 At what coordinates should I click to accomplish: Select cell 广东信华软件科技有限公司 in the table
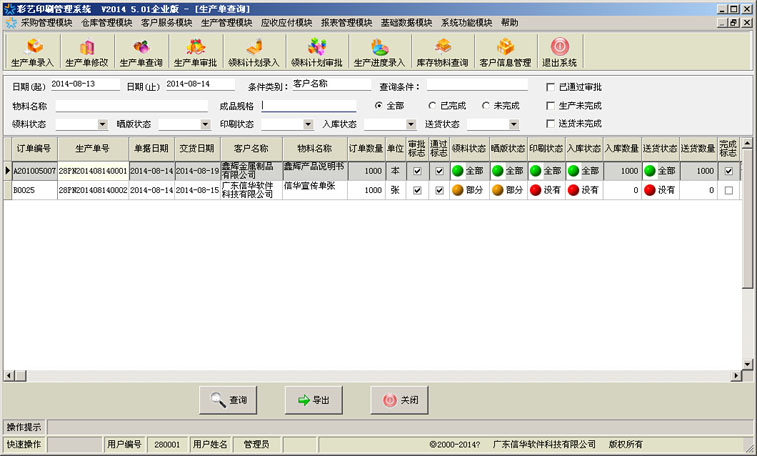[x=251, y=190]
